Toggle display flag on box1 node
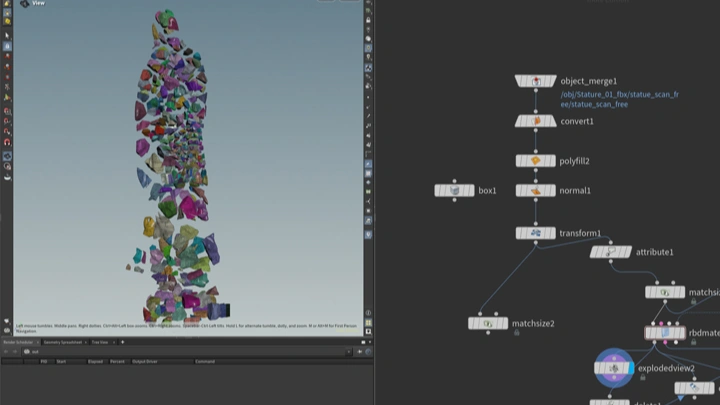The image size is (720, 405). [472, 191]
